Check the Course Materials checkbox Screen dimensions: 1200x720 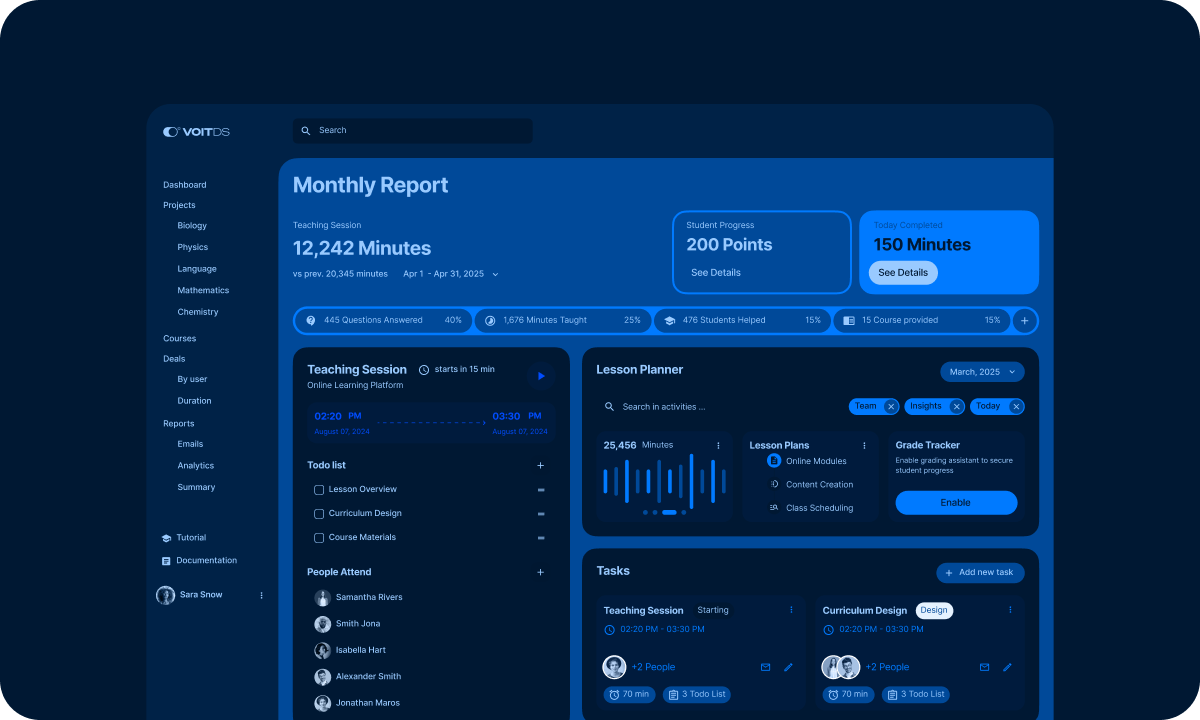tap(319, 538)
